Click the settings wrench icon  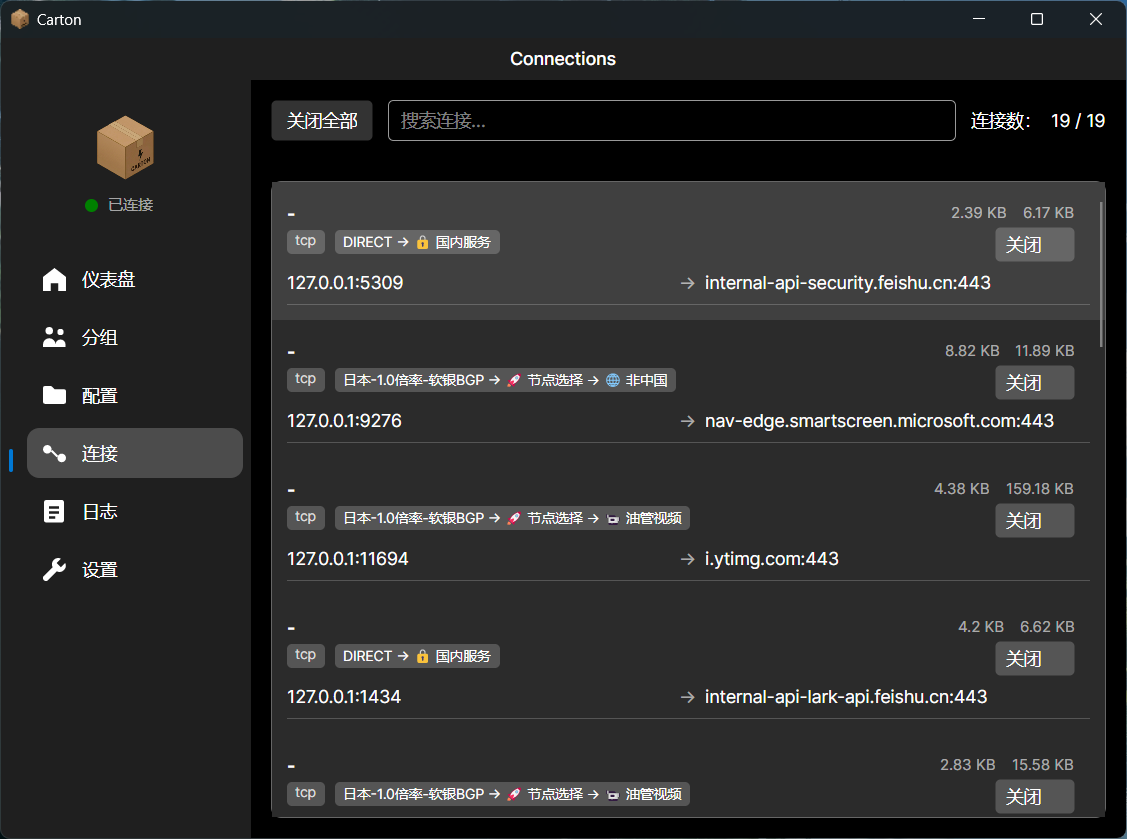54,569
